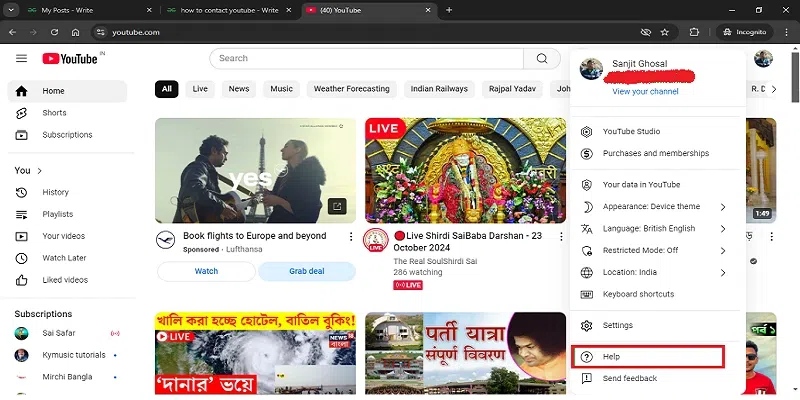Open tab search dropdown in Chrome
800x400 pixels.
(x=10, y=10)
